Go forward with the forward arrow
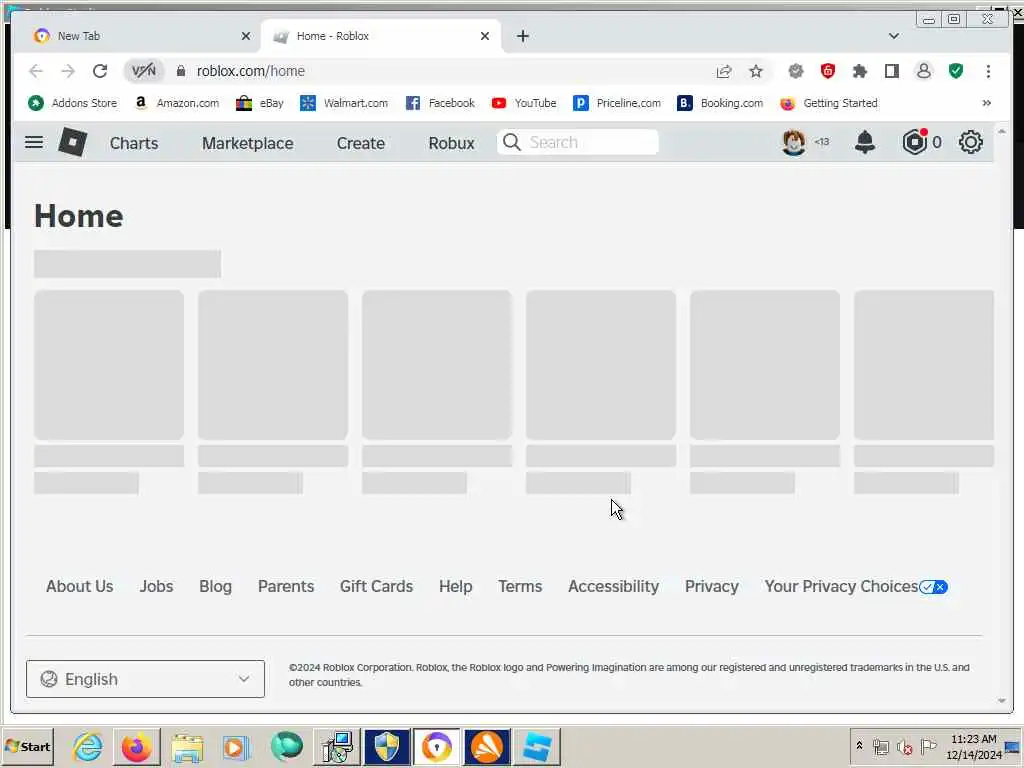Viewport: 1024px width, 768px height. tap(68, 71)
